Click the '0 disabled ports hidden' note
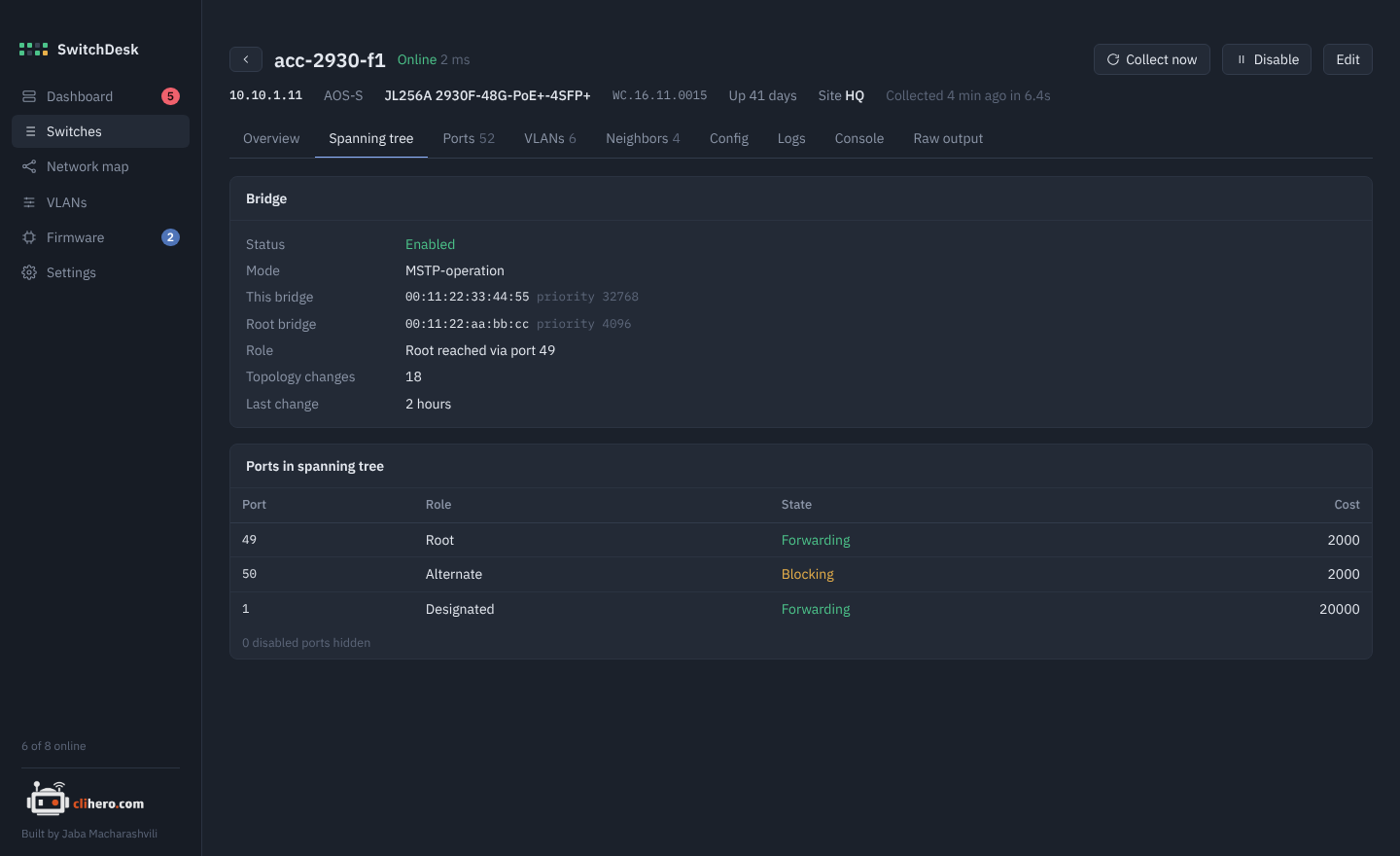Viewport: 1400px width, 856px height. [x=306, y=643]
